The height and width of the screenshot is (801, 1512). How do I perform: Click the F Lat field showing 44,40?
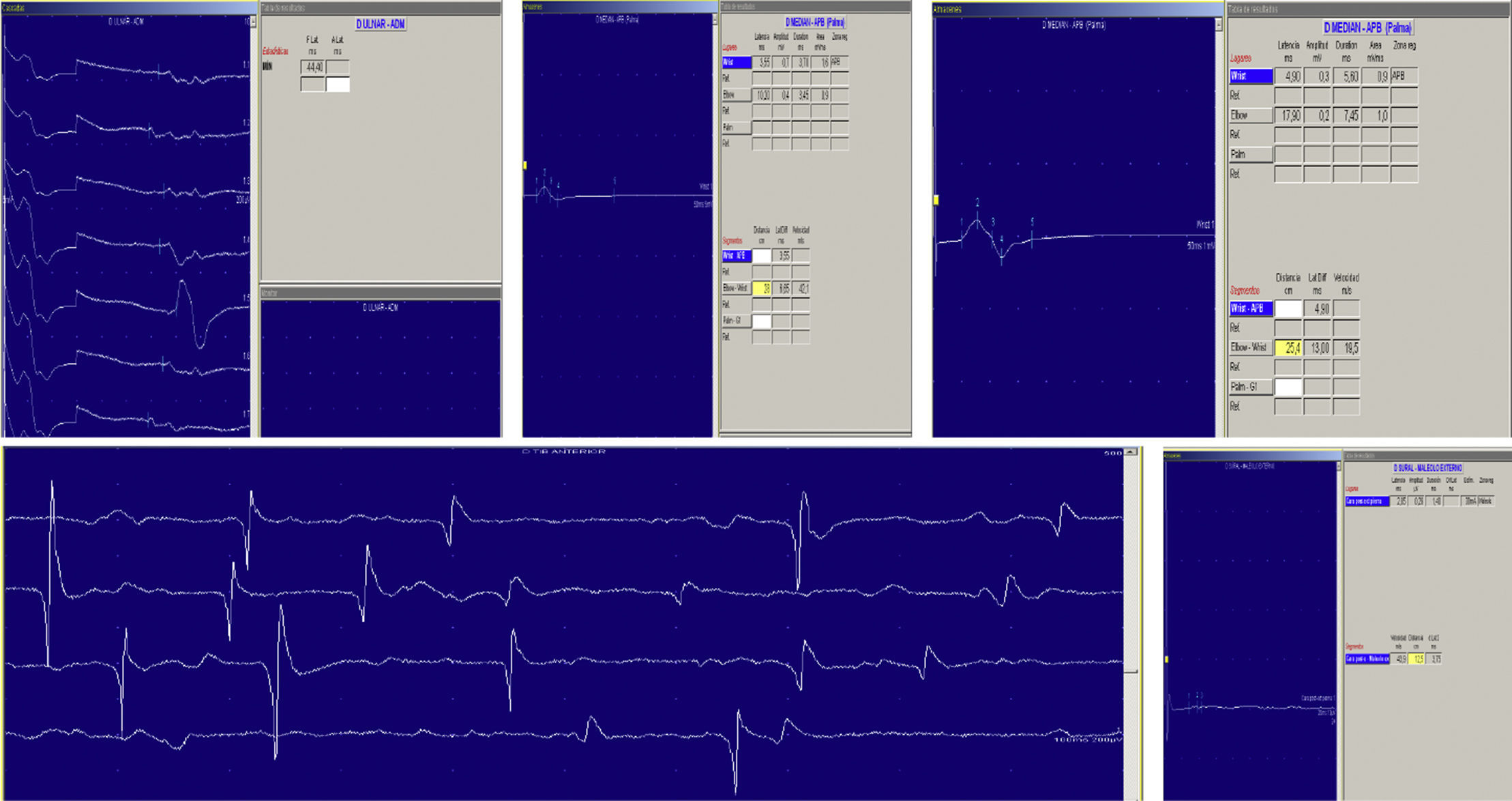pyautogui.click(x=313, y=67)
